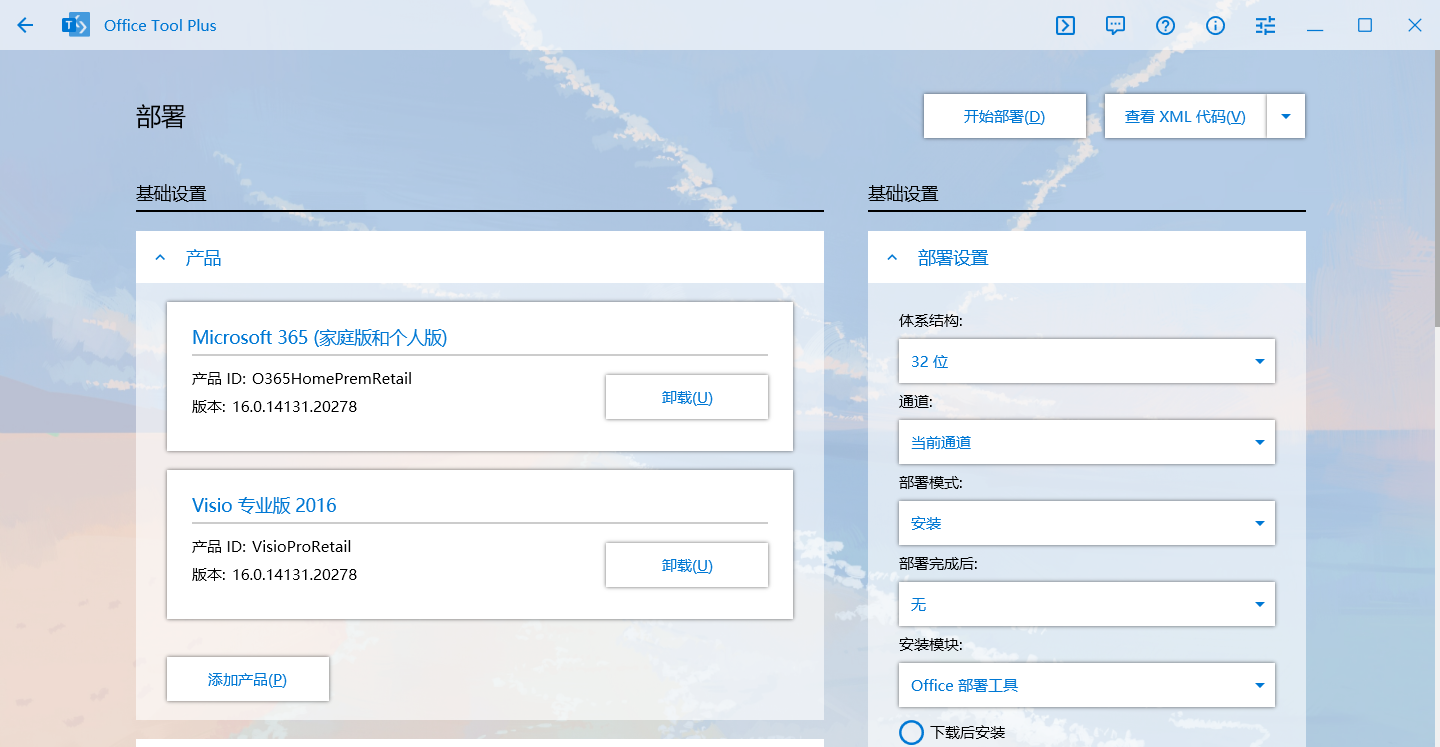Start deployment with 开始部署 button
The height and width of the screenshot is (747, 1440).
click(x=1004, y=115)
